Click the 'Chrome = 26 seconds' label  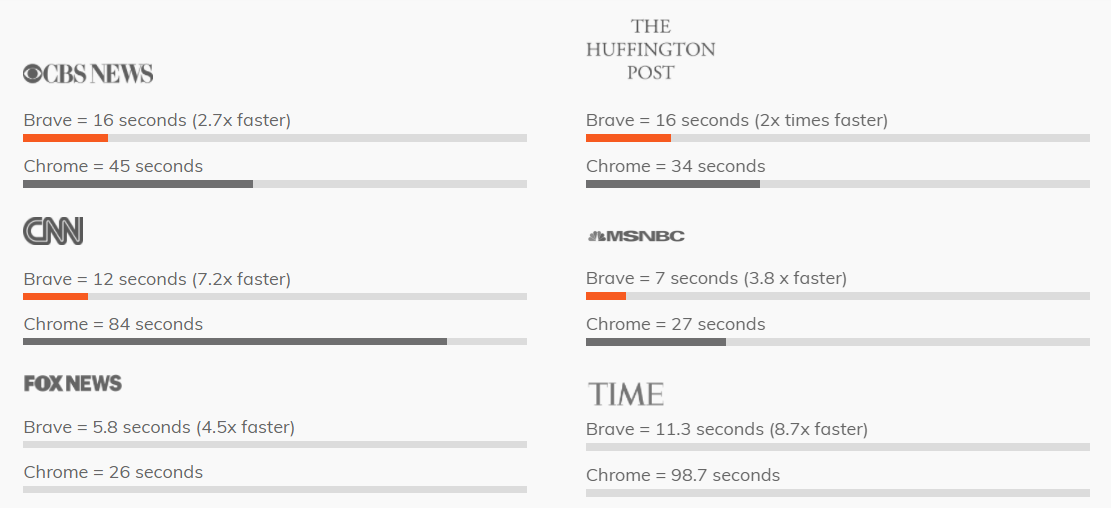pyautogui.click(x=113, y=472)
